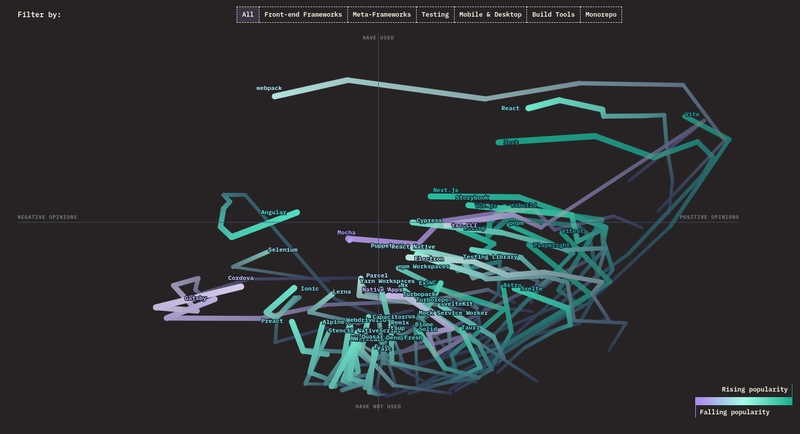Click the Vite label
The height and width of the screenshot is (434, 800).
click(692, 114)
